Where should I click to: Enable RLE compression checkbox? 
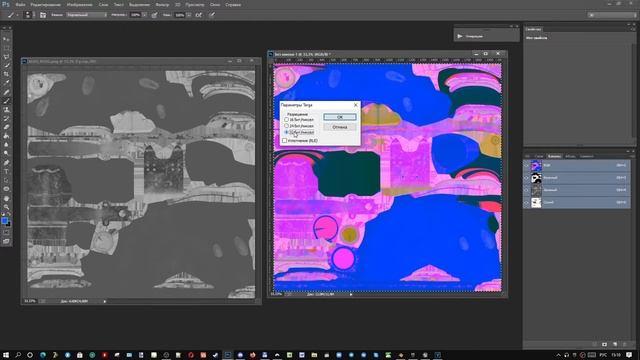284,140
